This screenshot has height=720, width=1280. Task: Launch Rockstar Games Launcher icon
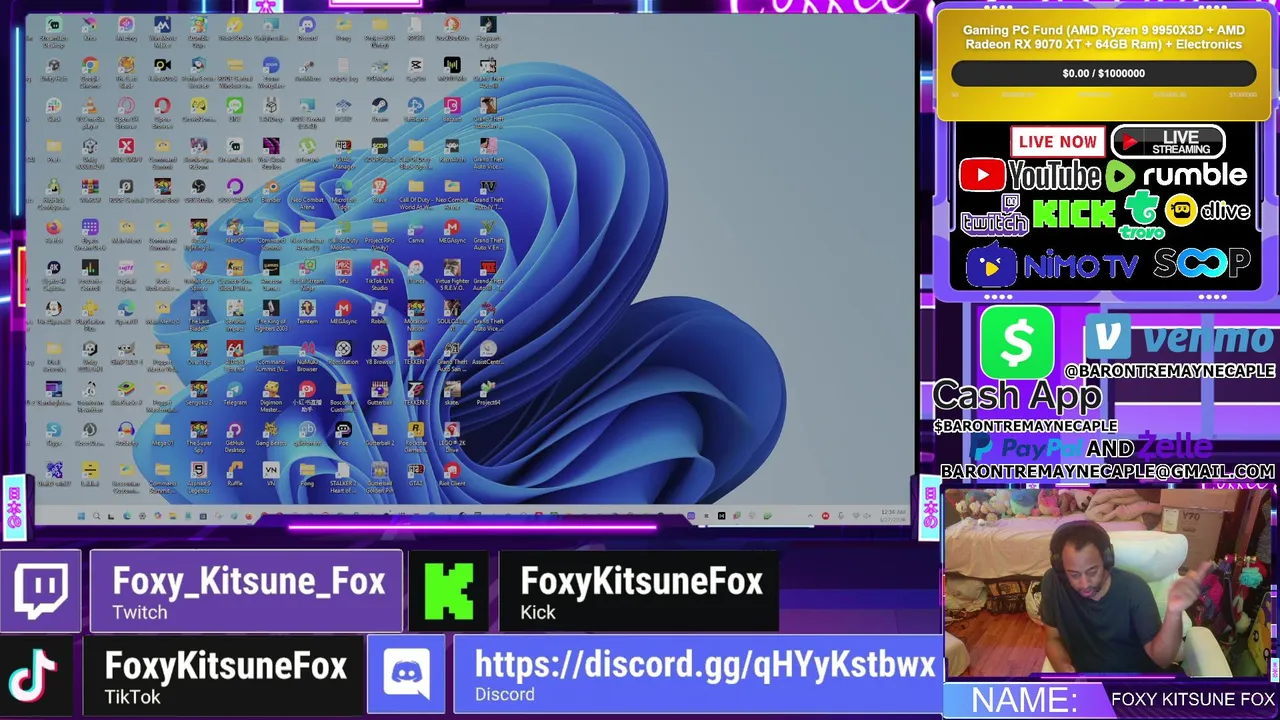[416, 430]
